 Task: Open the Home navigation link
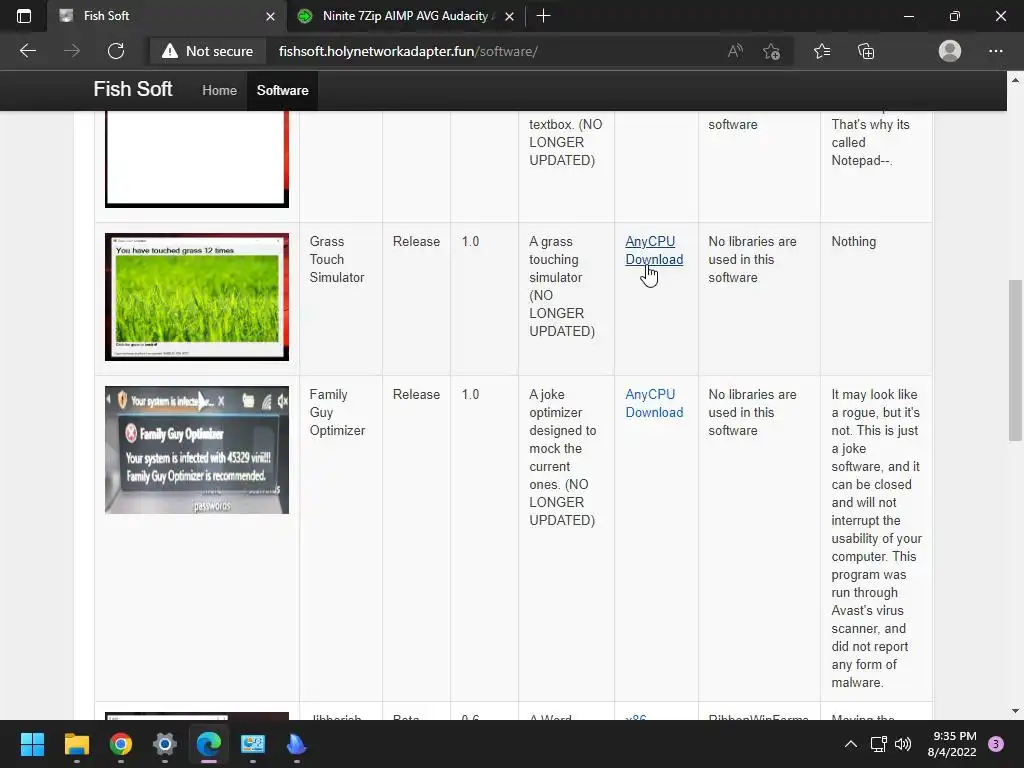[219, 90]
